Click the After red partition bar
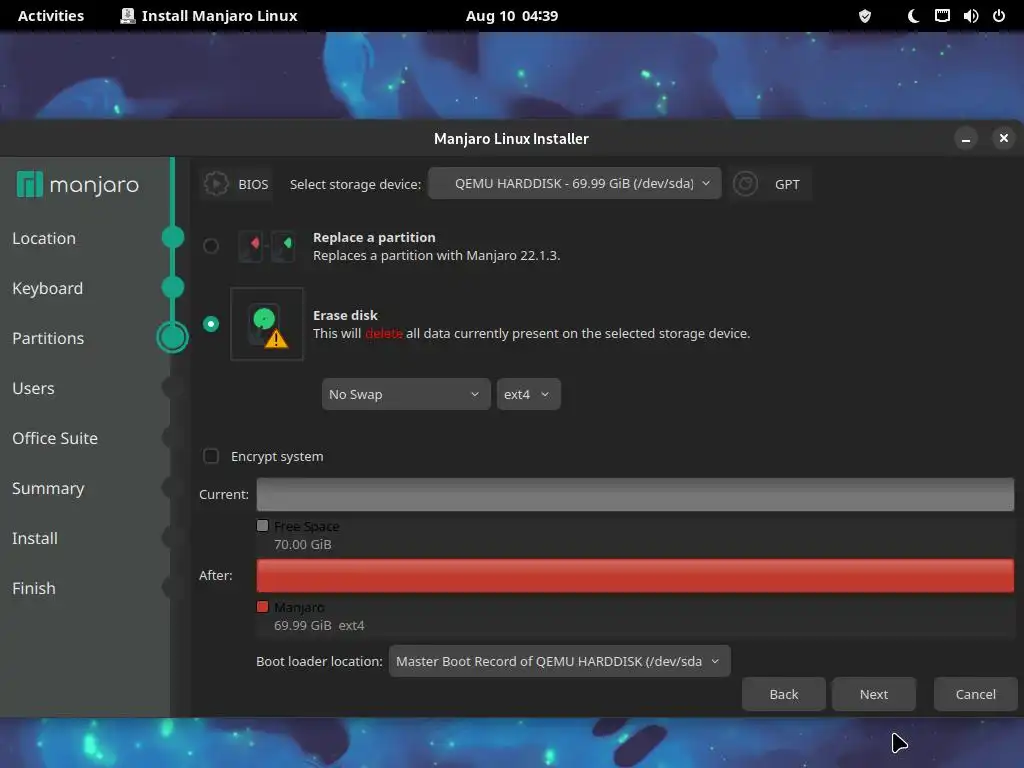1024x768 pixels. tap(635, 575)
